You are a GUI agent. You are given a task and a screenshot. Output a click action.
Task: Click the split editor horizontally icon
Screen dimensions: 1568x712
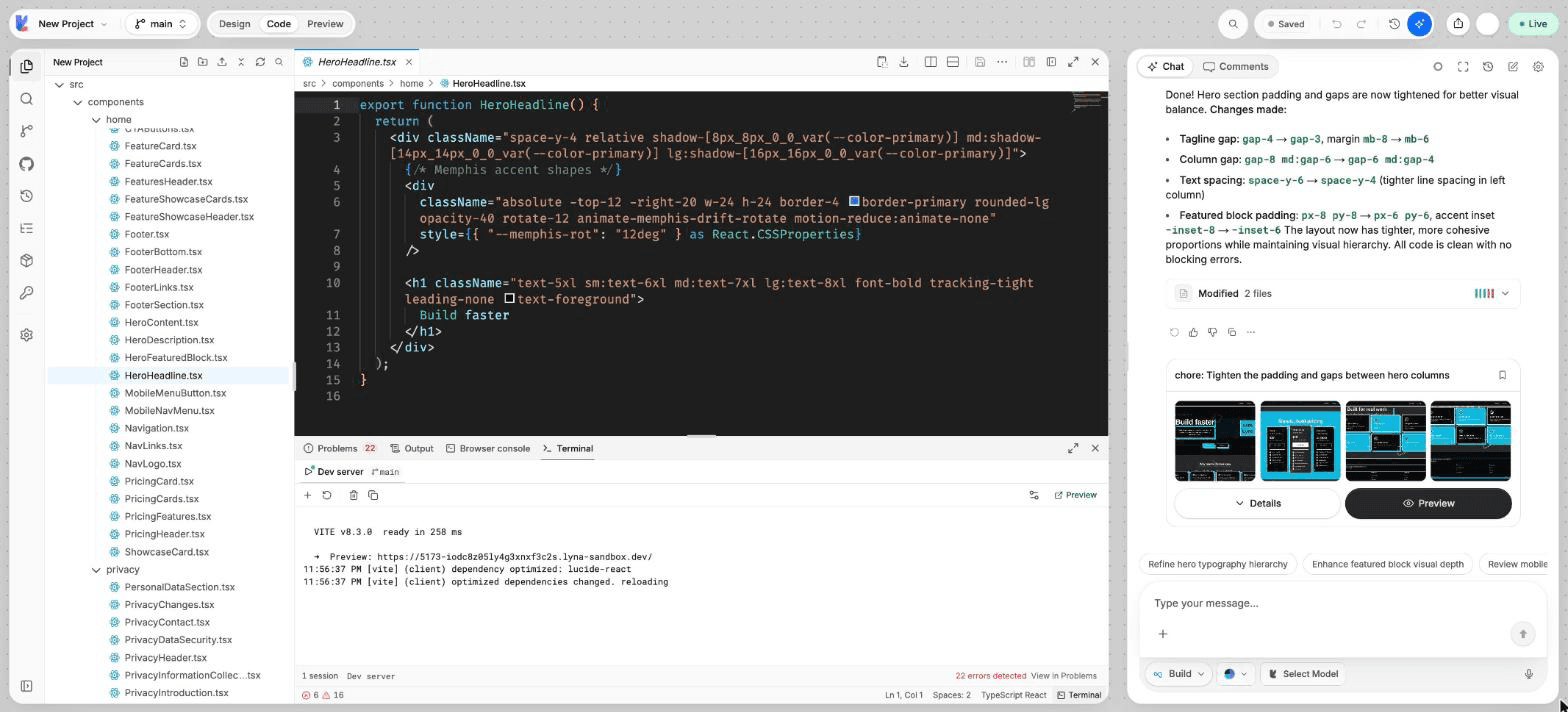pos(953,62)
